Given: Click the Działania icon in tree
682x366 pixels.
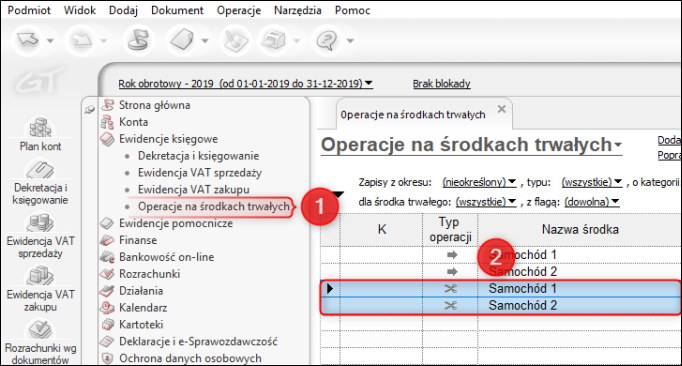Looking at the screenshot, I should tap(107, 291).
